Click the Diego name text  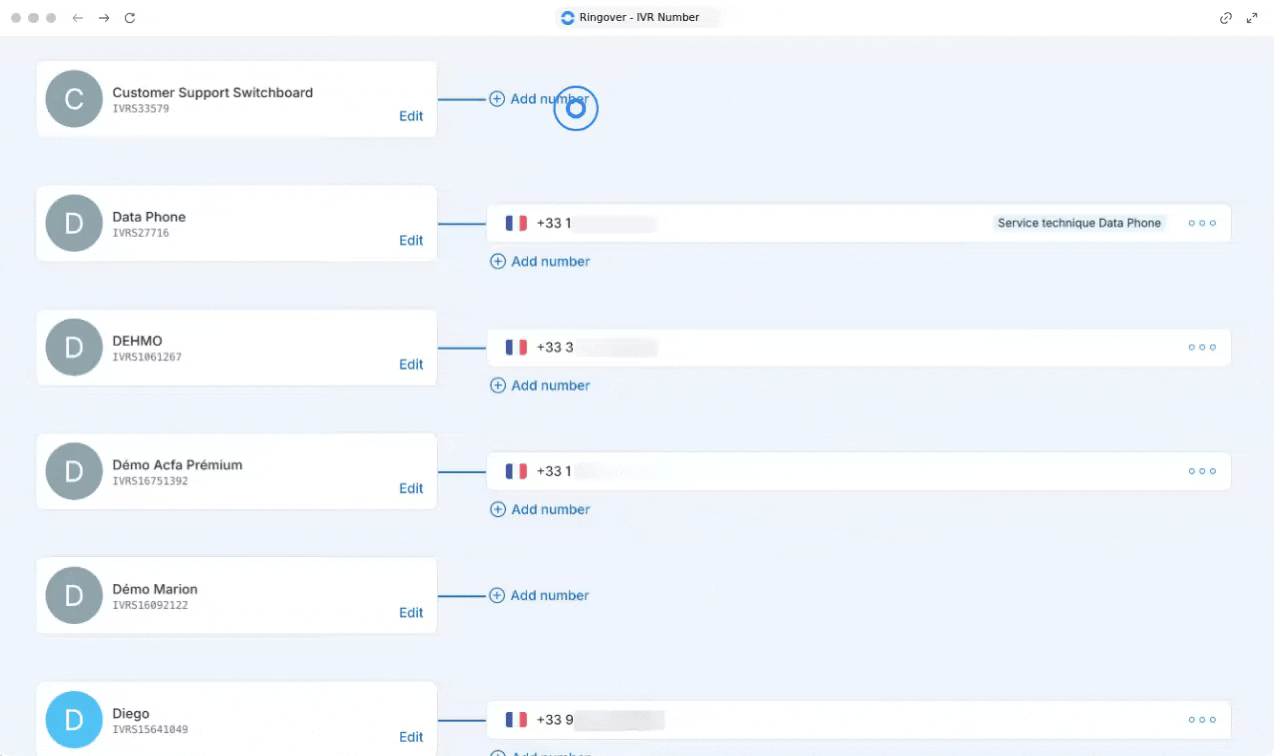coord(131,714)
